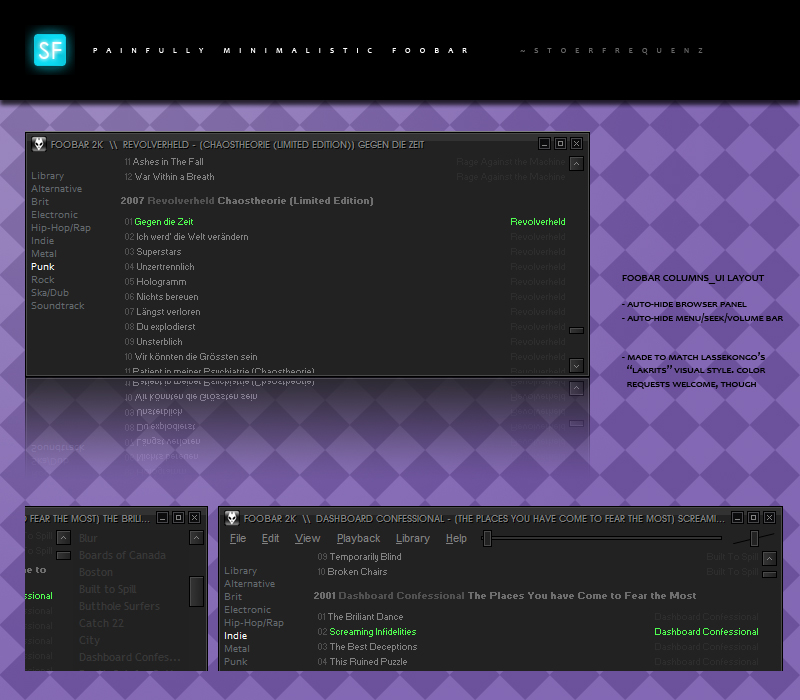The height and width of the screenshot is (700, 800).
Task: Click the SF logo badge in the header
Action: click(x=50, y=50)
